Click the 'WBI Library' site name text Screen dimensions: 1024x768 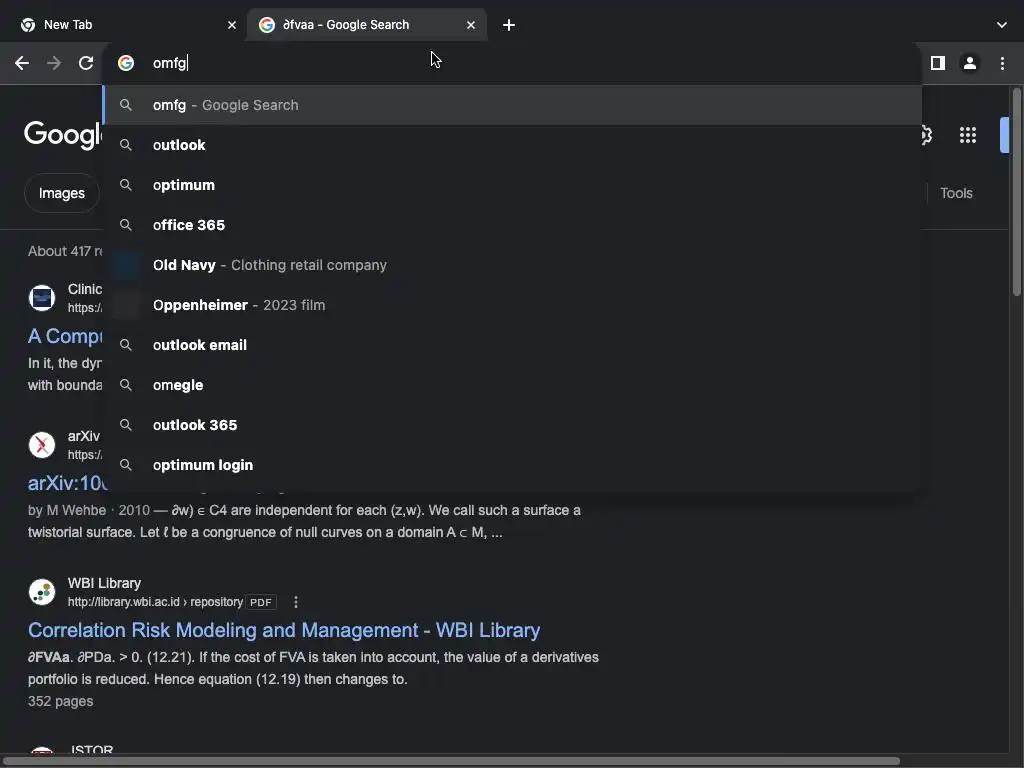[104, 583]
